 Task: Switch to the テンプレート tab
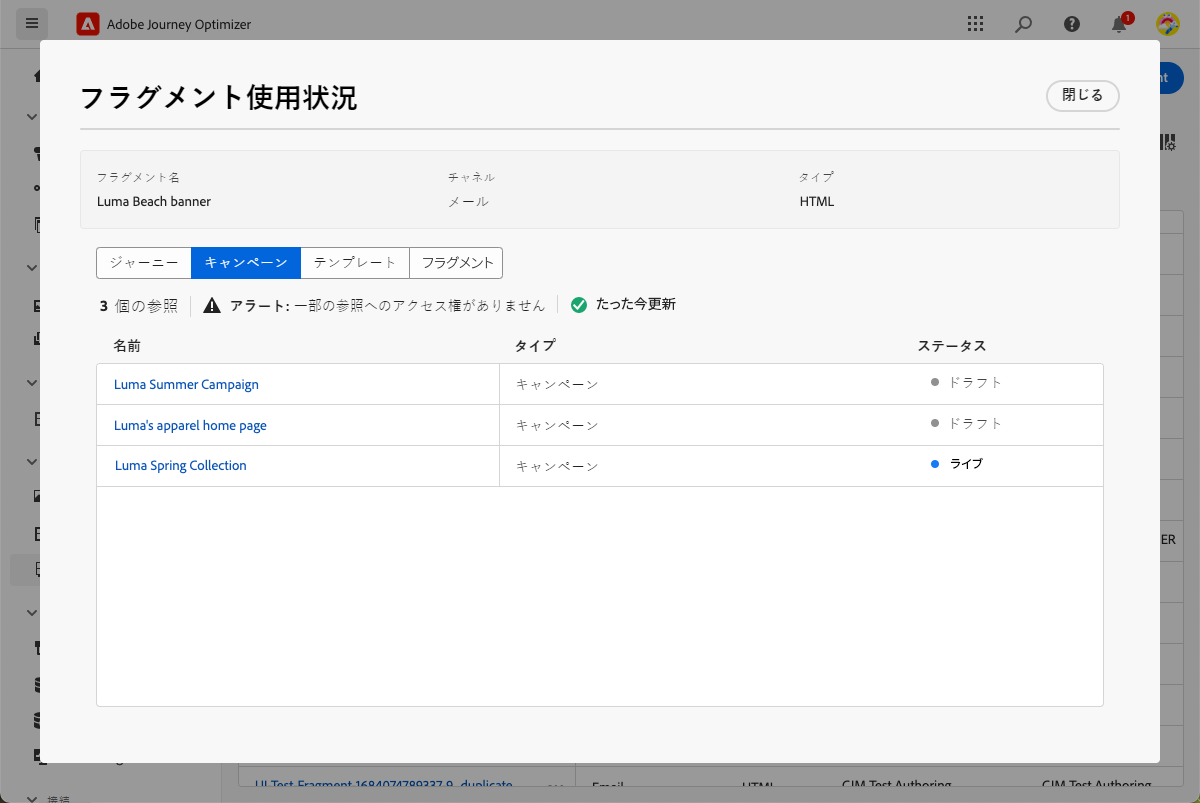(355, 263)
